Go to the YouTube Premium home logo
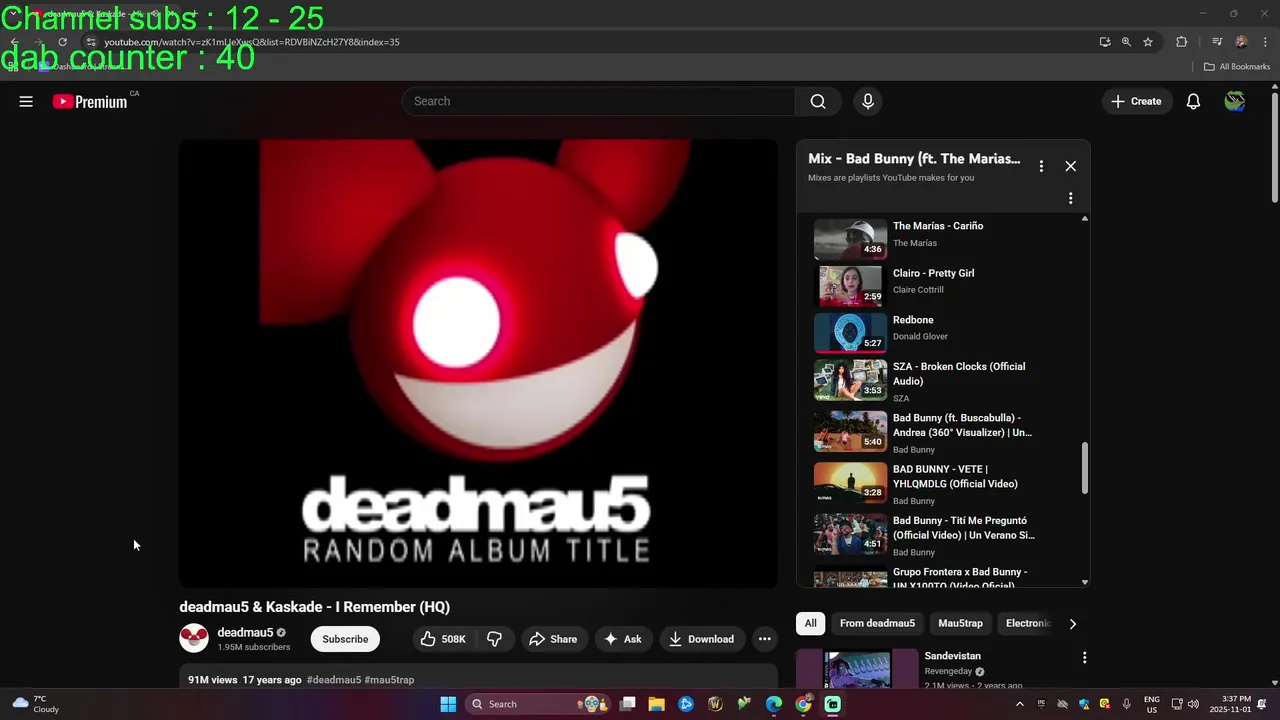 coord(90,101)
